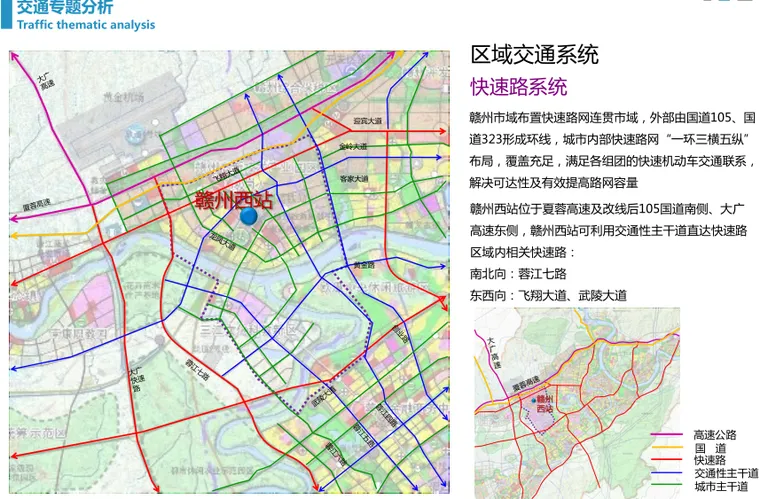
Task: Click the 蓉江四路 road label
Action: (386, 416)
